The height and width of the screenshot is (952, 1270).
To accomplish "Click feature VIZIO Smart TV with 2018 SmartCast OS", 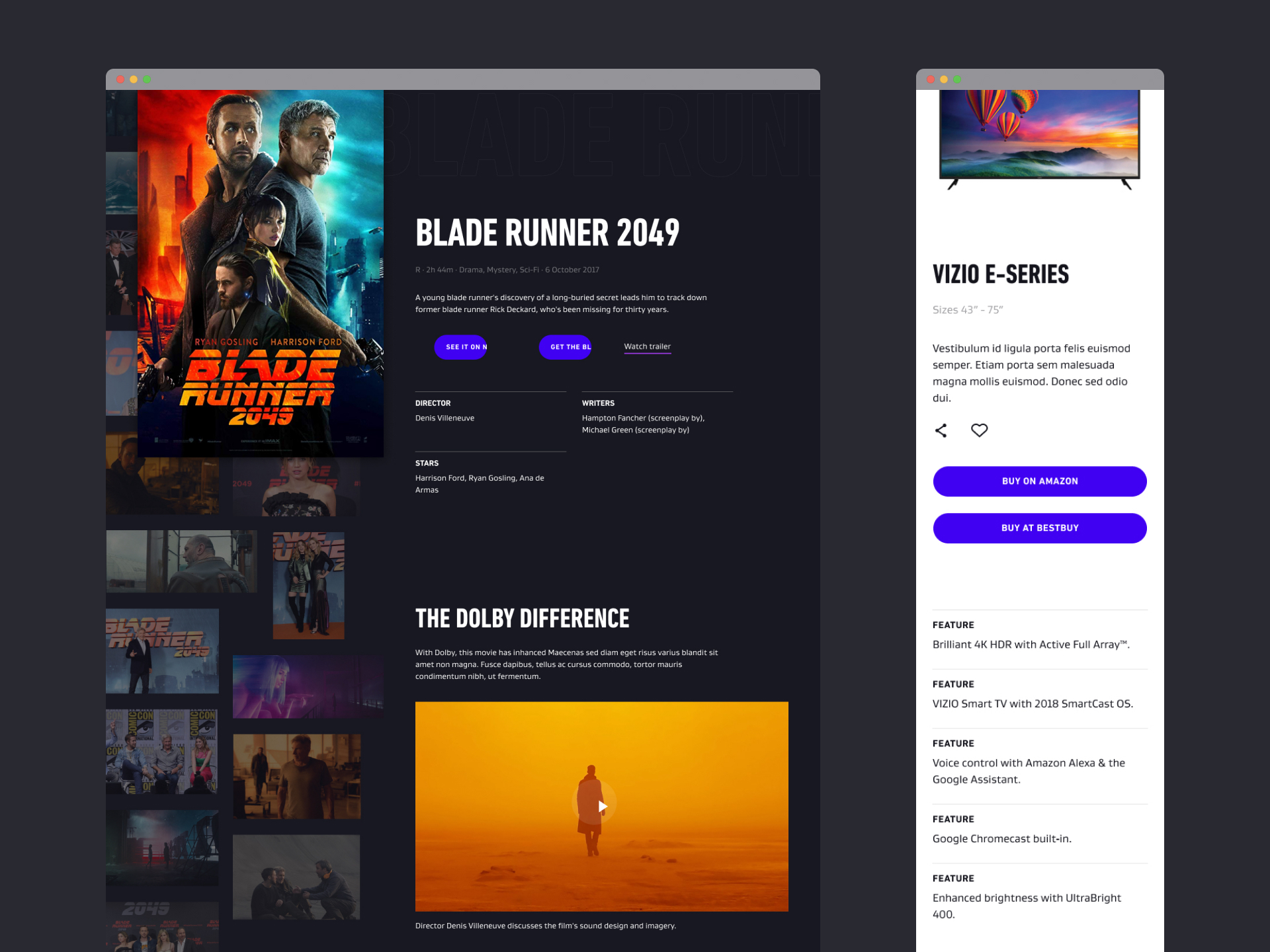I will coord(1033,704).
